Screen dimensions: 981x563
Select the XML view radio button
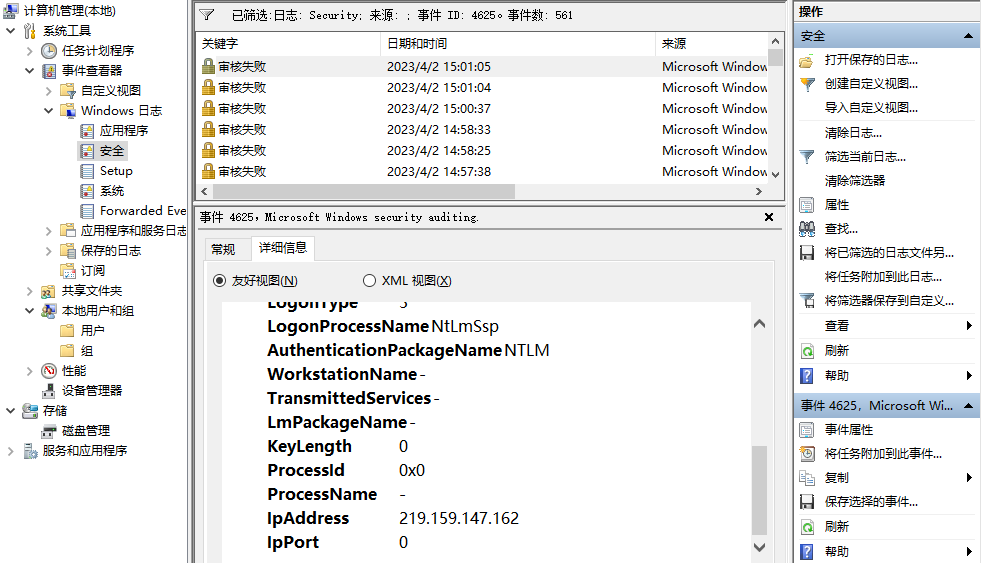tap(369, 281)
